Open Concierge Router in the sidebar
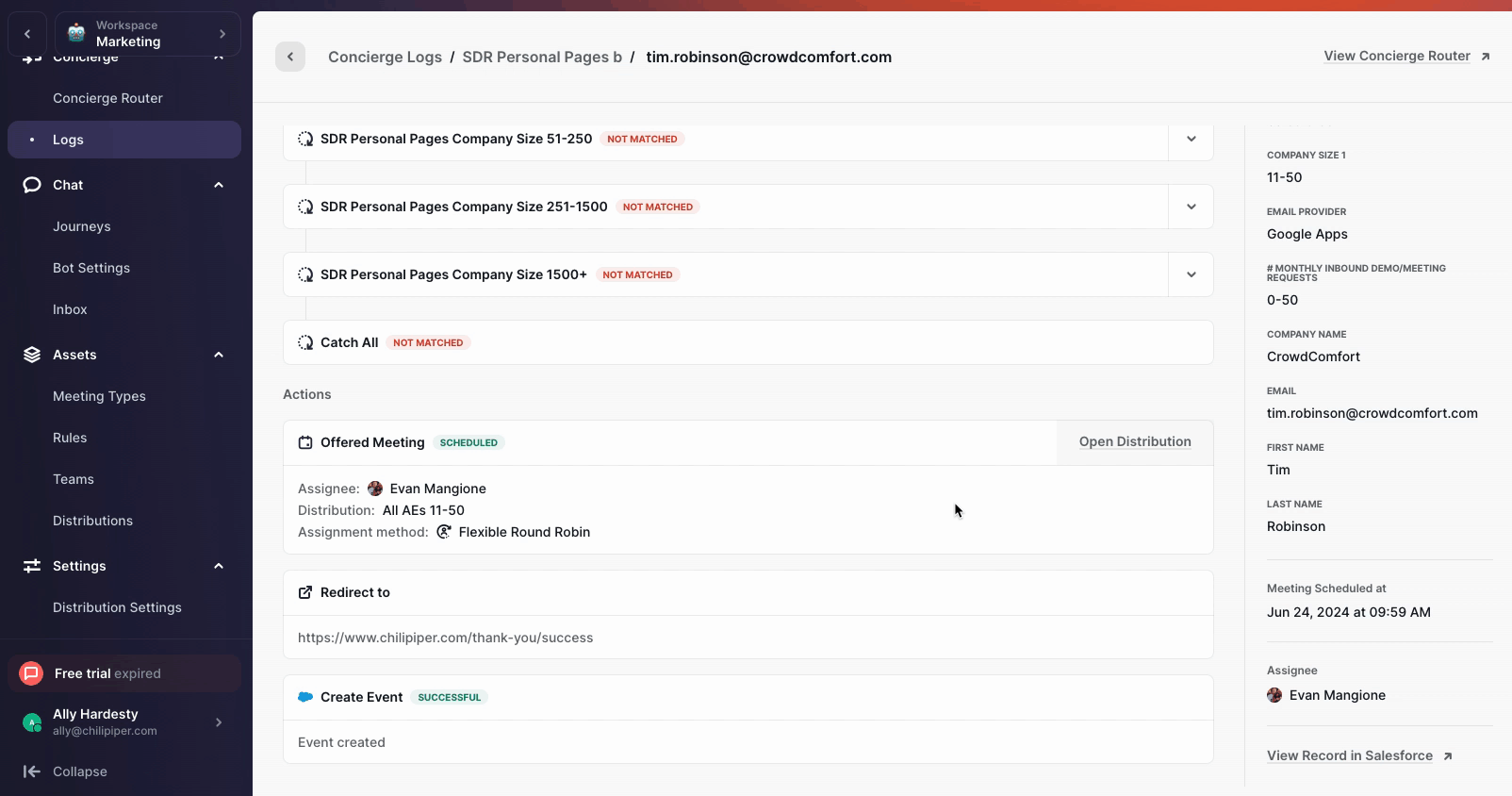Viewport: 1512px width, 796px height. pyautogui.click(x=107, y=98)
